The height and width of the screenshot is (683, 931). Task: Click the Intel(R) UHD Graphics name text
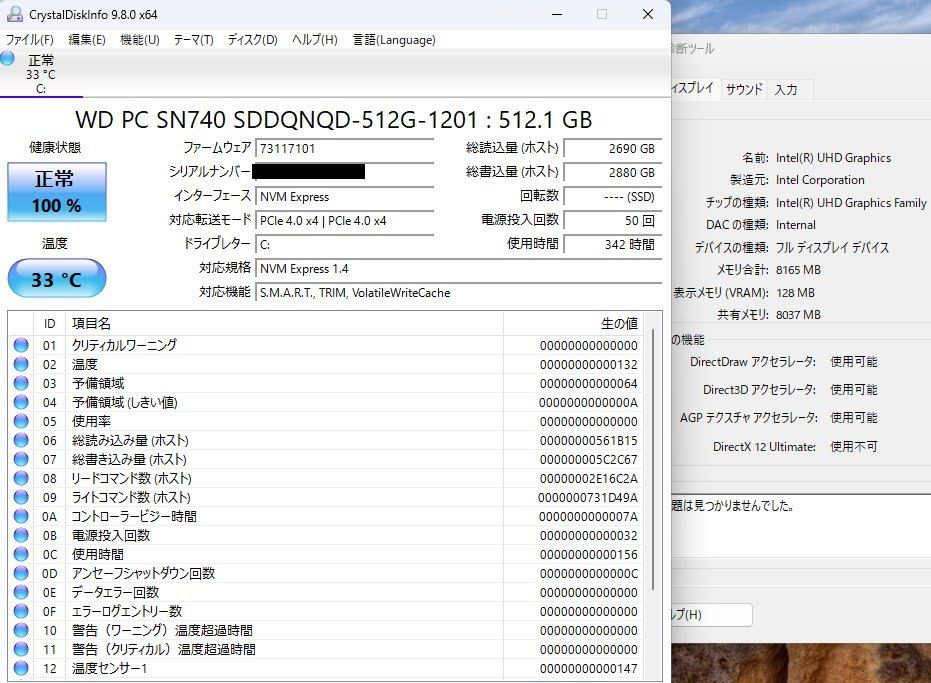click(x=833, y=158)
